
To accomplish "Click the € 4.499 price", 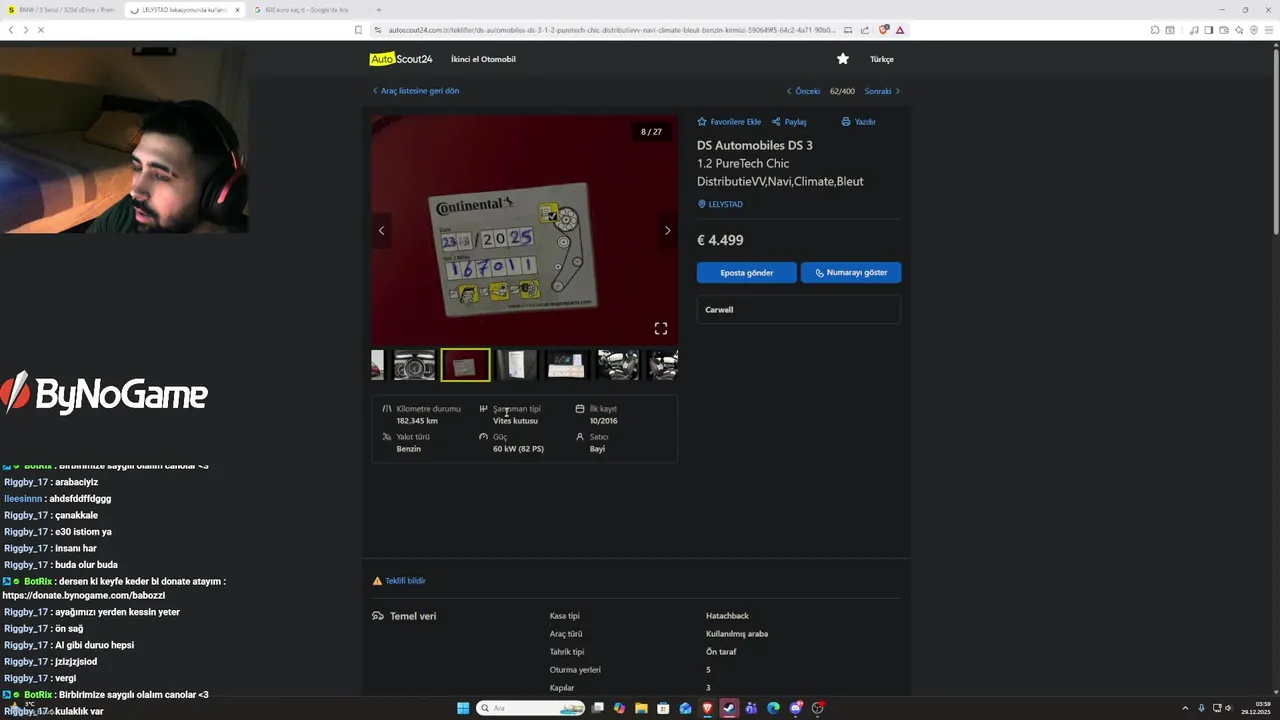I will 720,240.
